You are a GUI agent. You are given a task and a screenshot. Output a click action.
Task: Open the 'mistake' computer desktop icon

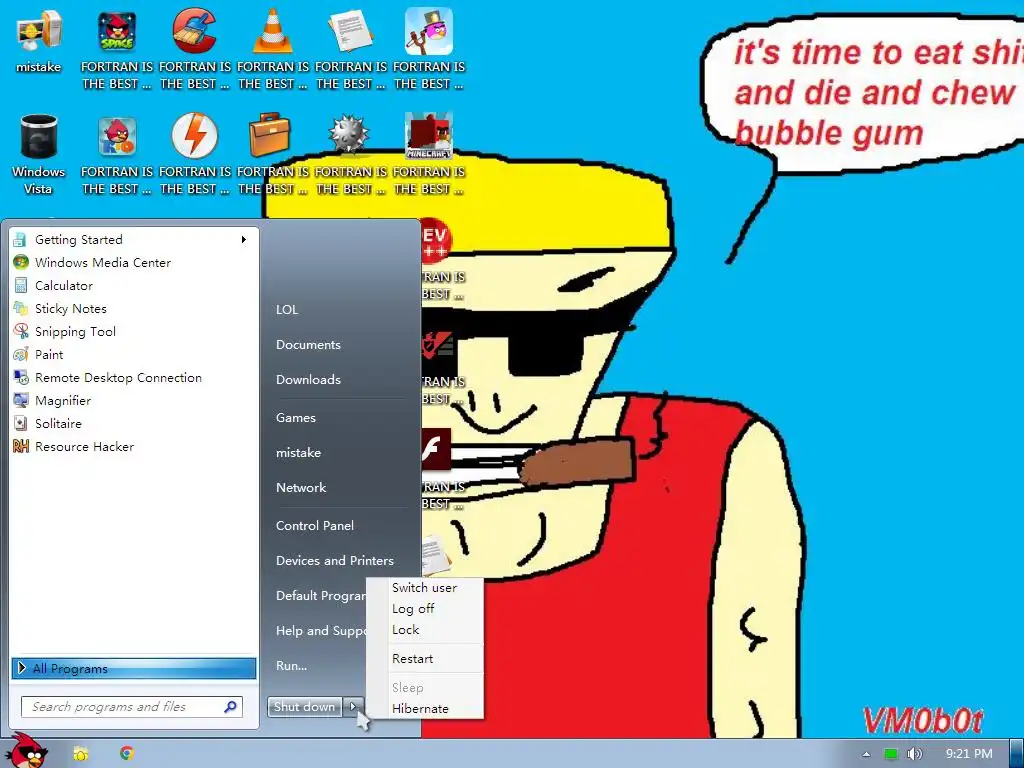[x=39, y=32]
